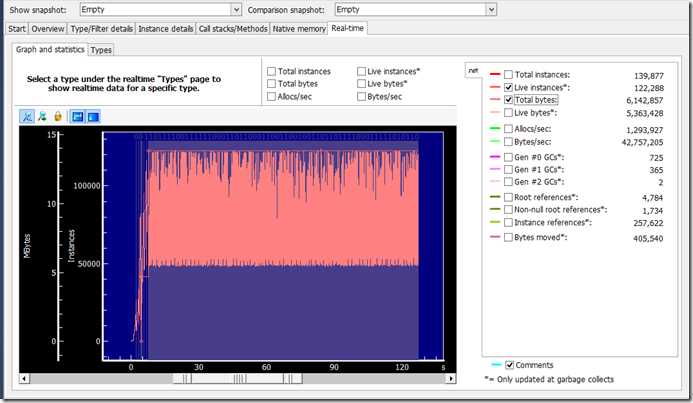Open the Type/Filter details tab
This screenshot has width=693, height=403.
[x=101, y=29]
